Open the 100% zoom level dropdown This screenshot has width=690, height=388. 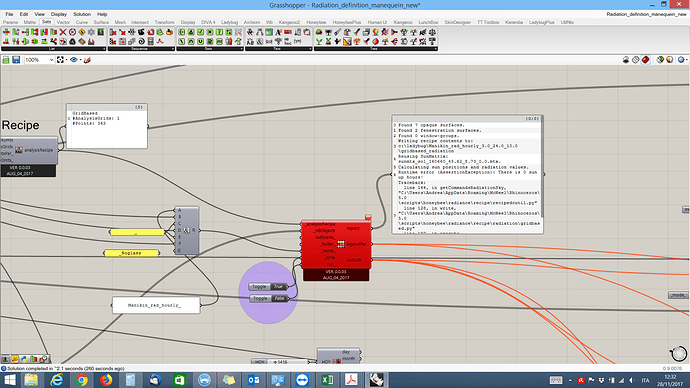click(51, 60)
